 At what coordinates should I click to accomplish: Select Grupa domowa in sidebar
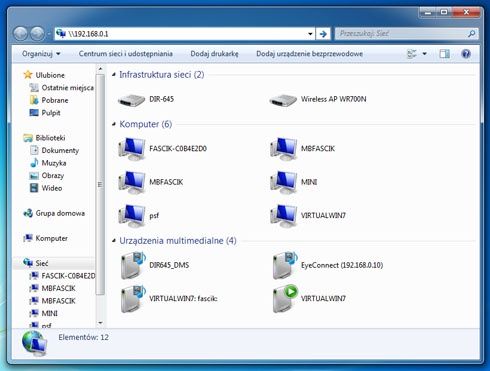(x=54, y=213)
